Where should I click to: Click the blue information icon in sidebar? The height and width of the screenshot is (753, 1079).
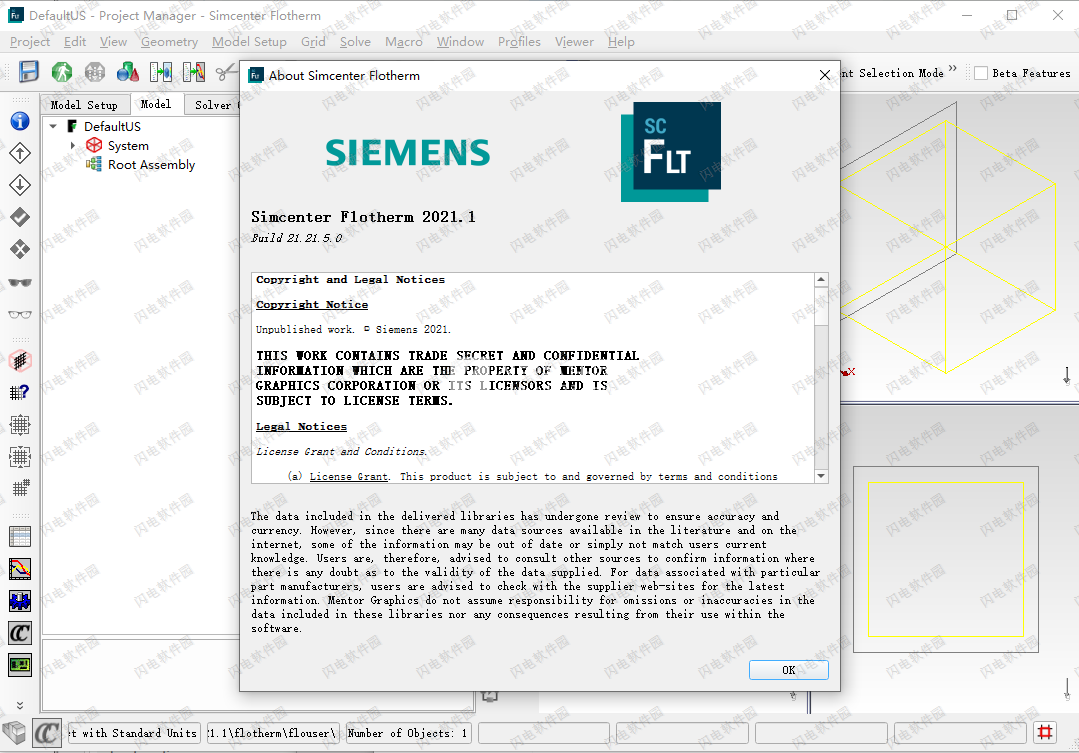(20, 121)
